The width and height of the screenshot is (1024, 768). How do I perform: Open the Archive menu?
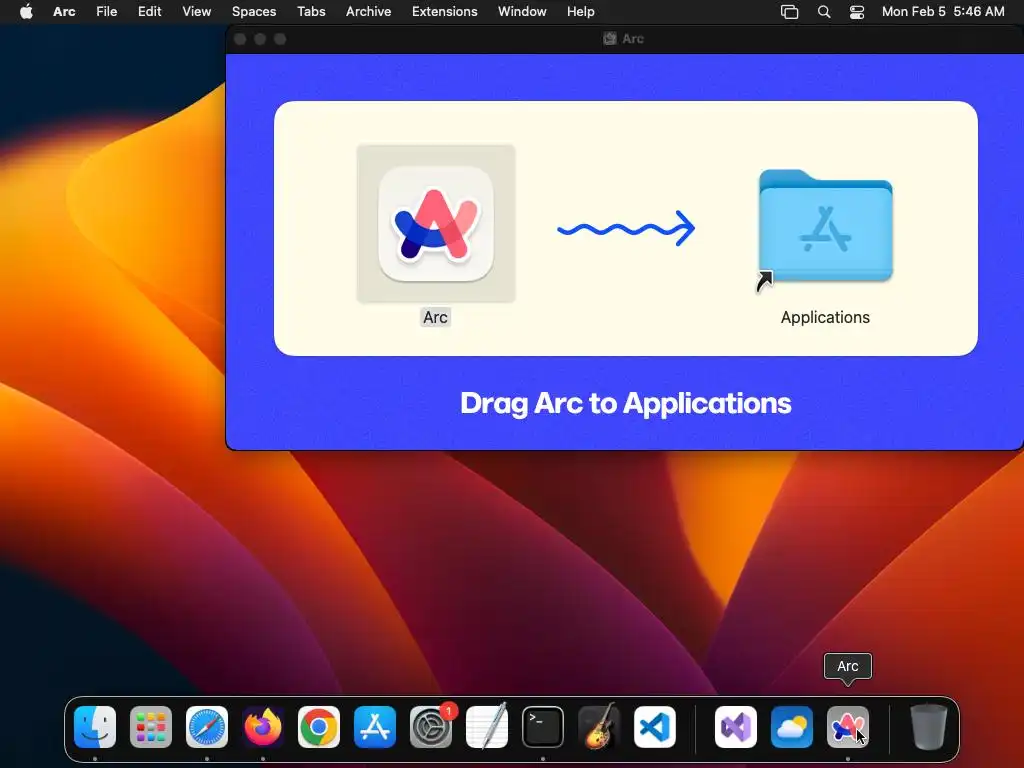[x=368, y=12]
